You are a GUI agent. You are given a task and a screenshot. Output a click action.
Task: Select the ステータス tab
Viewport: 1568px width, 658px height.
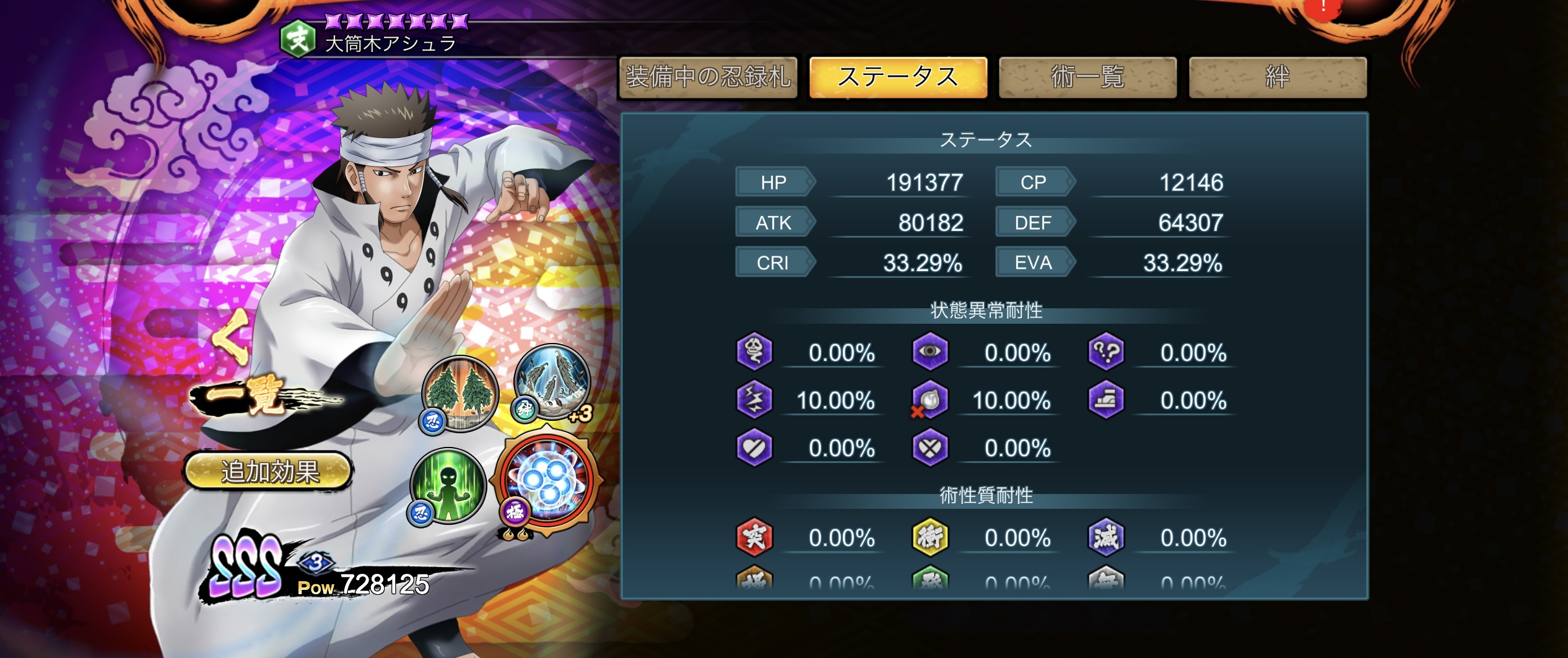(x=898, y=77)
